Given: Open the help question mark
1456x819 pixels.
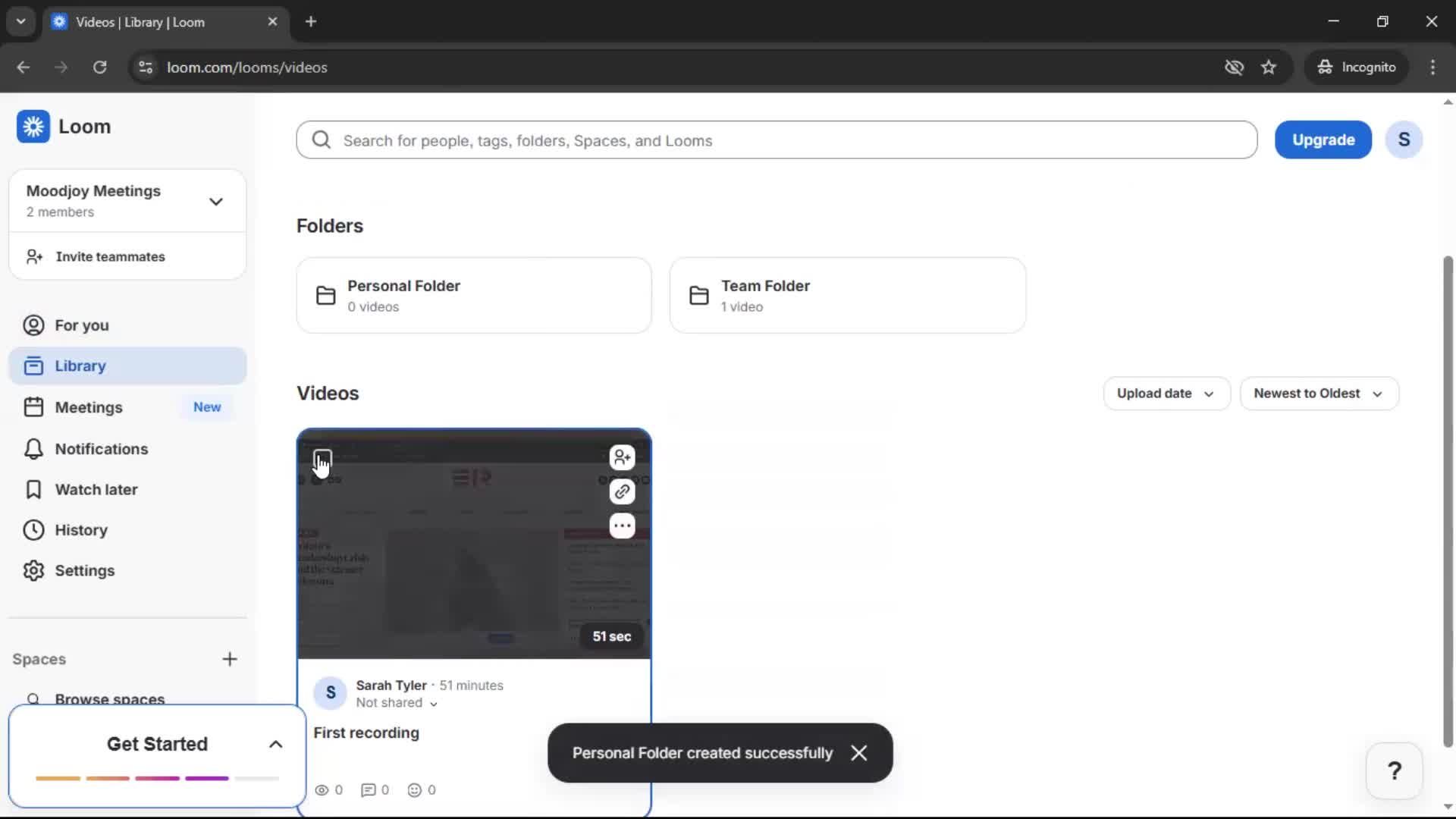Looking at the screenshot, I should 1395,770.
